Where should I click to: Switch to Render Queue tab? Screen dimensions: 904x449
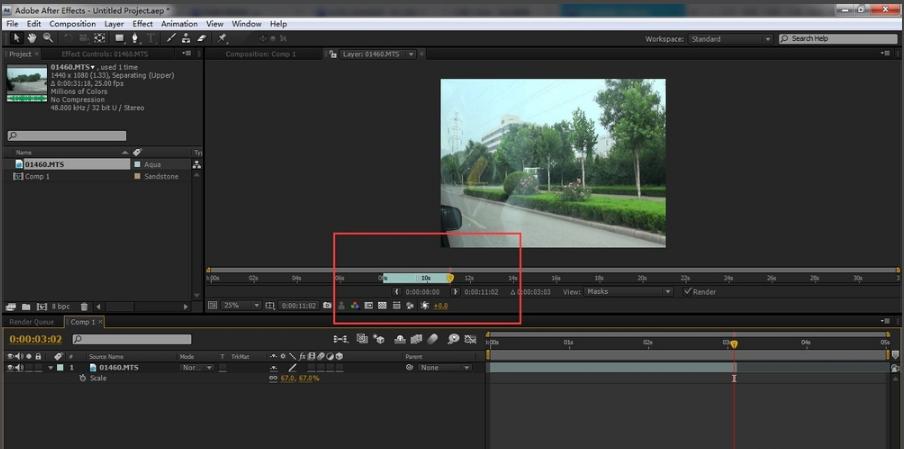(32, 322)
